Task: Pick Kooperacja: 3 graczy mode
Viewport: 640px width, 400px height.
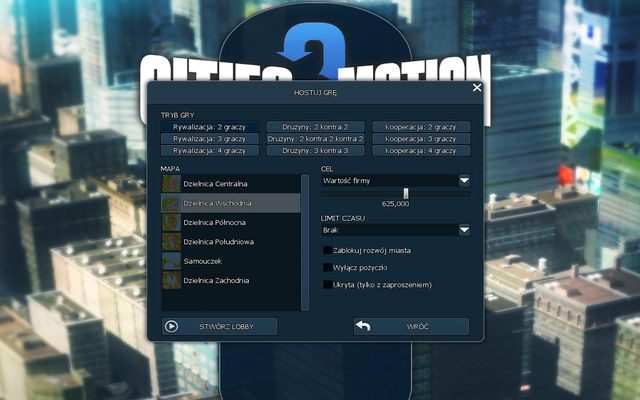Action: click(x=421, y=139)
